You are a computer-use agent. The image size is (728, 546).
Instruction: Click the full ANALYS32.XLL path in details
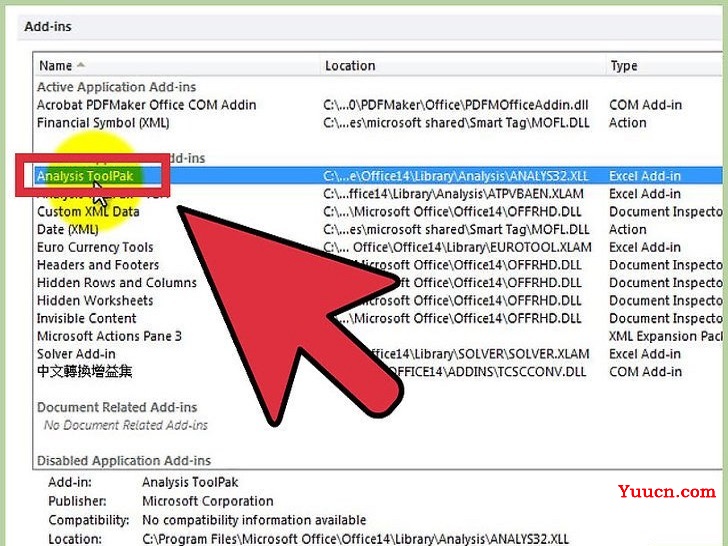(355, 539)
